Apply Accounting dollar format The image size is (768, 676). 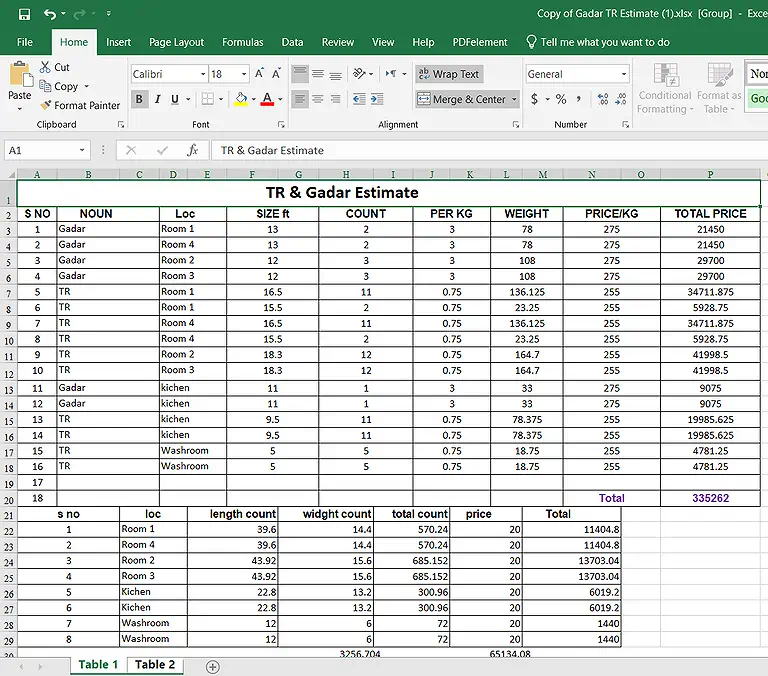(x=534, y=99)
